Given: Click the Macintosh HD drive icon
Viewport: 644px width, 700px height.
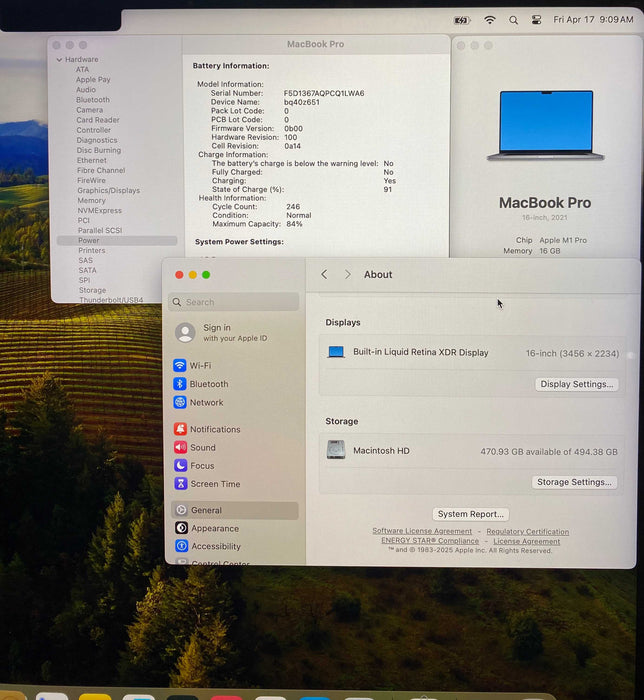Looking at the screenshot, I should 336,450.
